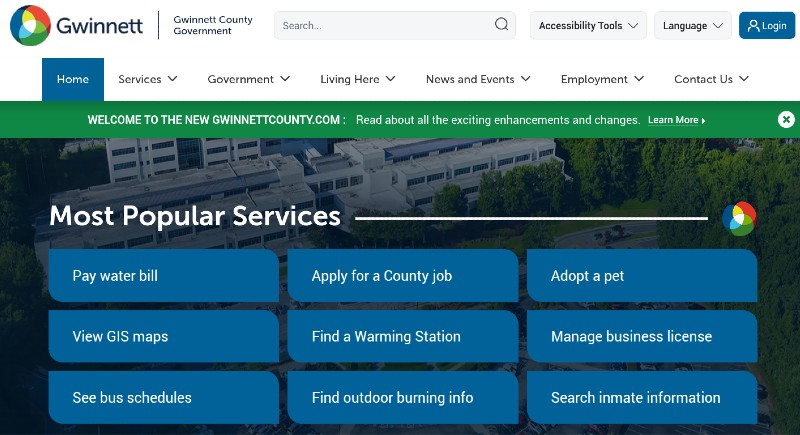Expand the Accessibility Tools dropdown
The image size is (800, 435).
(x=588, y=26)
